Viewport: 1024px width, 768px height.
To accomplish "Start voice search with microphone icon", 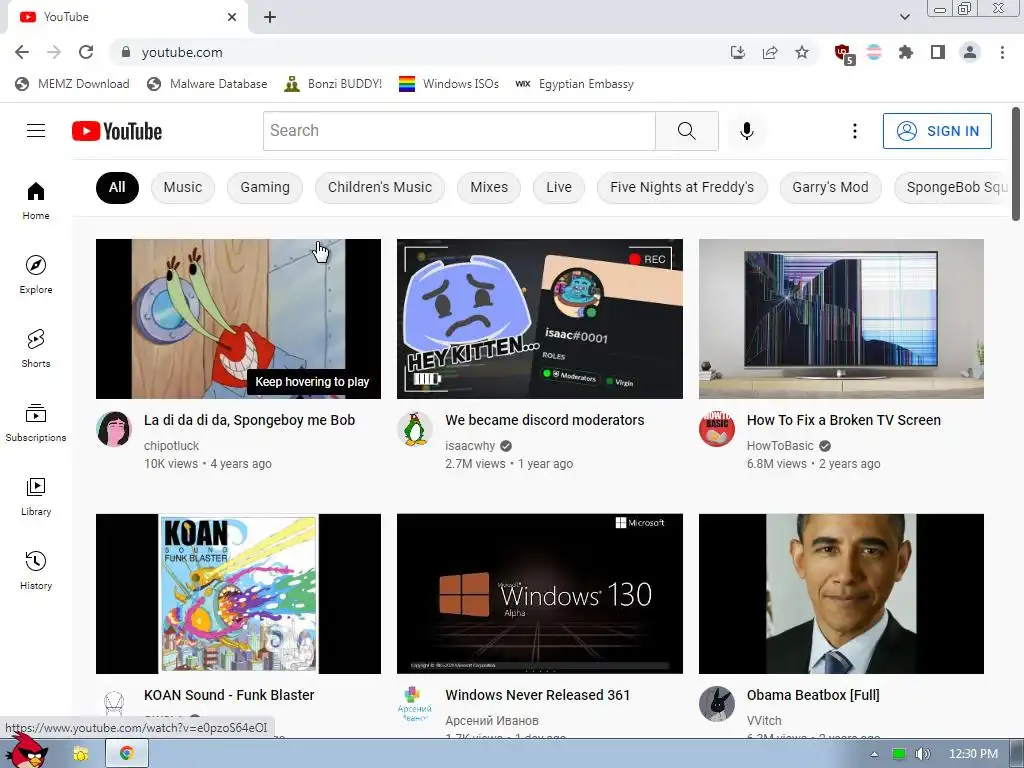I will point(746,131).
